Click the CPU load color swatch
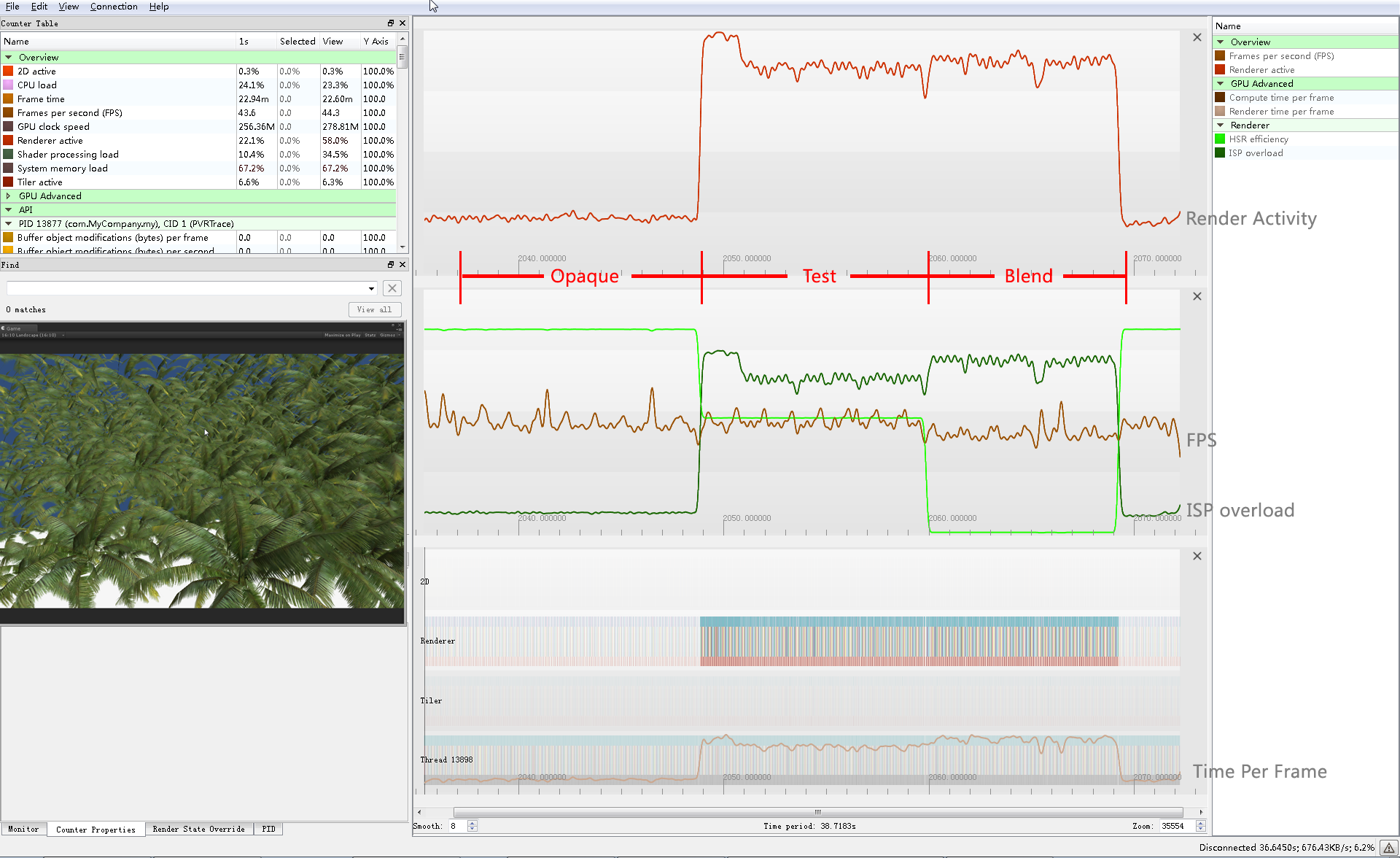This screenshot has width=1400, height=858. [8, 85]
